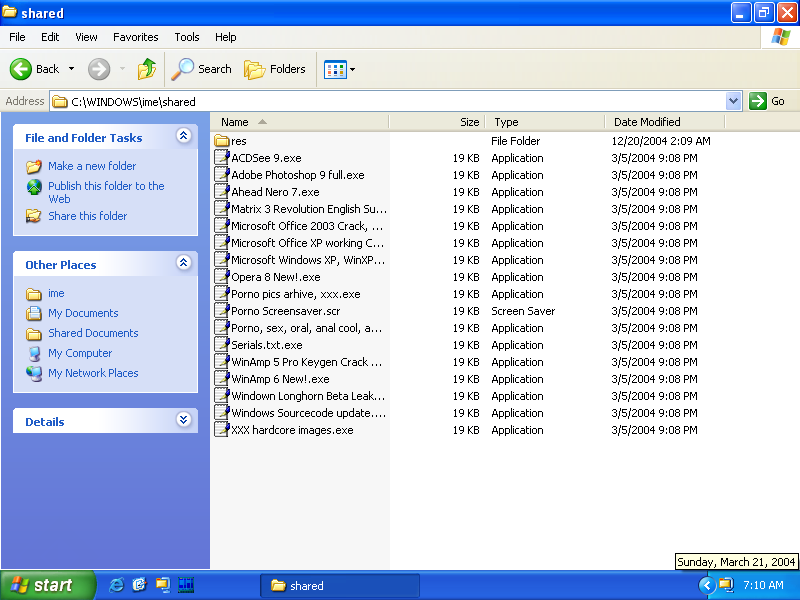Click the green Go arrow button
800x600 pixels.
[x=758, y=101]
